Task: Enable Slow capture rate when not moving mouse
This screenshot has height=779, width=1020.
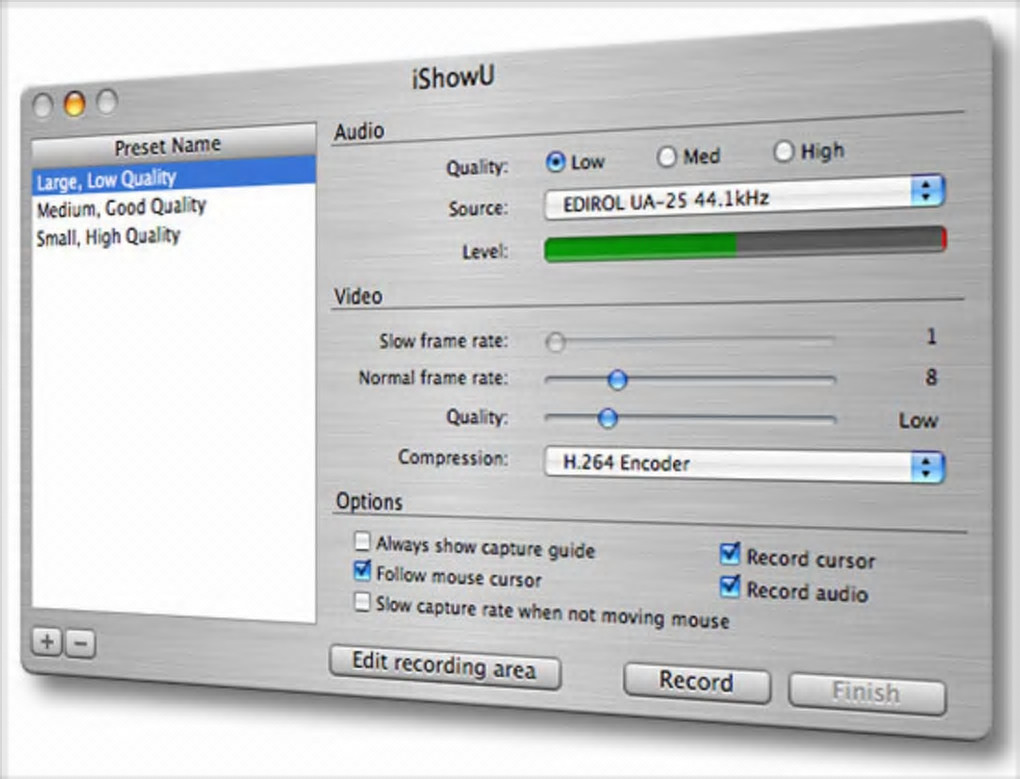Action: (362, 601)
